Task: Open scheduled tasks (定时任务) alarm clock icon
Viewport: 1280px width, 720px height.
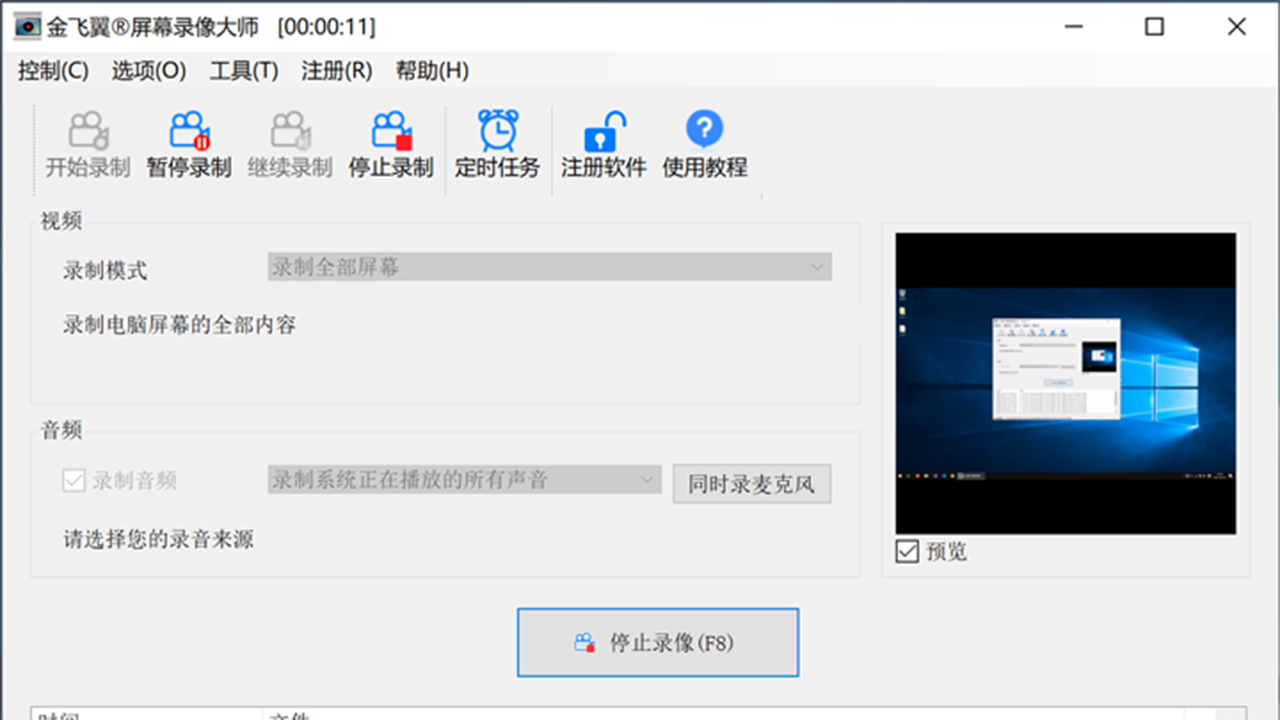Action: point(497,131)
